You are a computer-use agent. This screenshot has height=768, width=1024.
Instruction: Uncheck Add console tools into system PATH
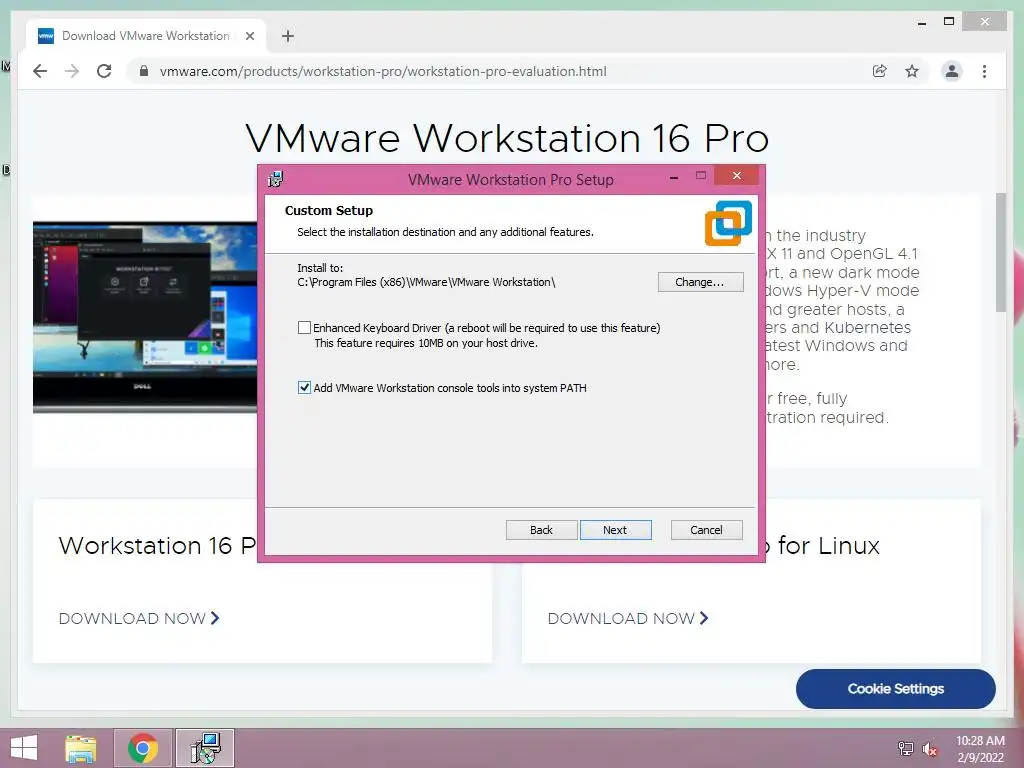(x=304, y=388)
